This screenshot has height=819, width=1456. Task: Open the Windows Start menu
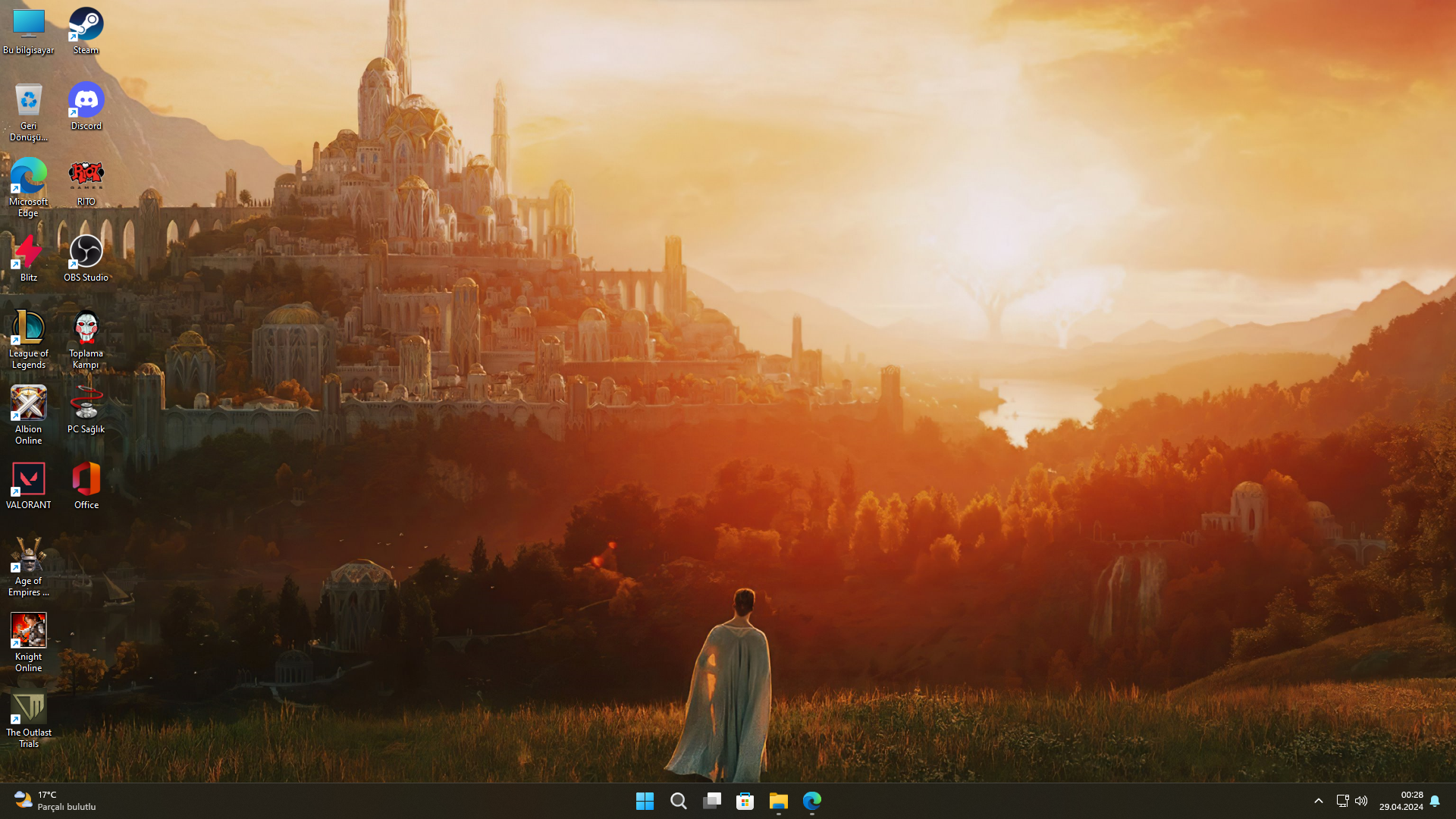pyautogui.click(x=645, y=801)
